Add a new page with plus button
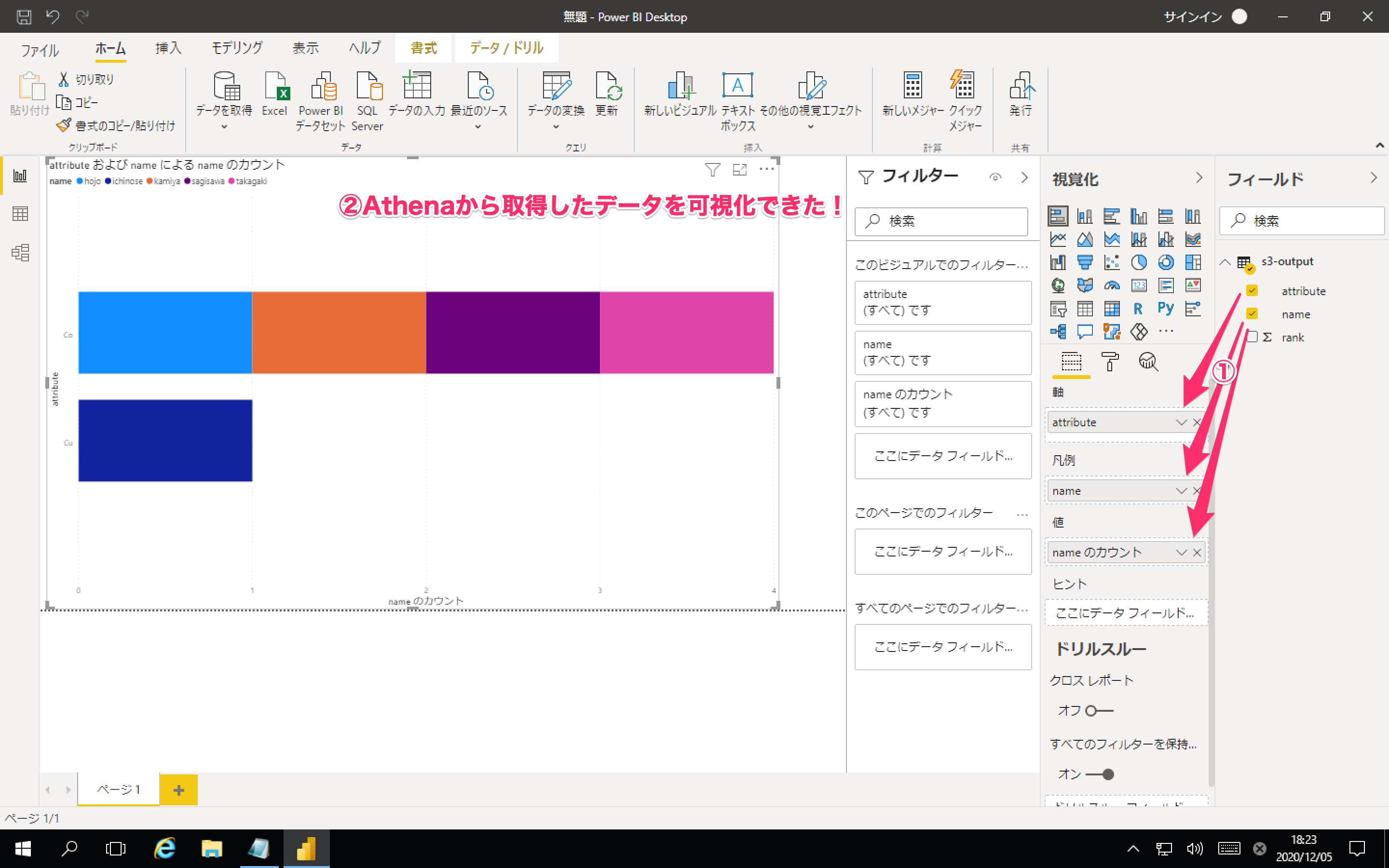This screenshot has height=868, width=1389. (x=178, y=790)
